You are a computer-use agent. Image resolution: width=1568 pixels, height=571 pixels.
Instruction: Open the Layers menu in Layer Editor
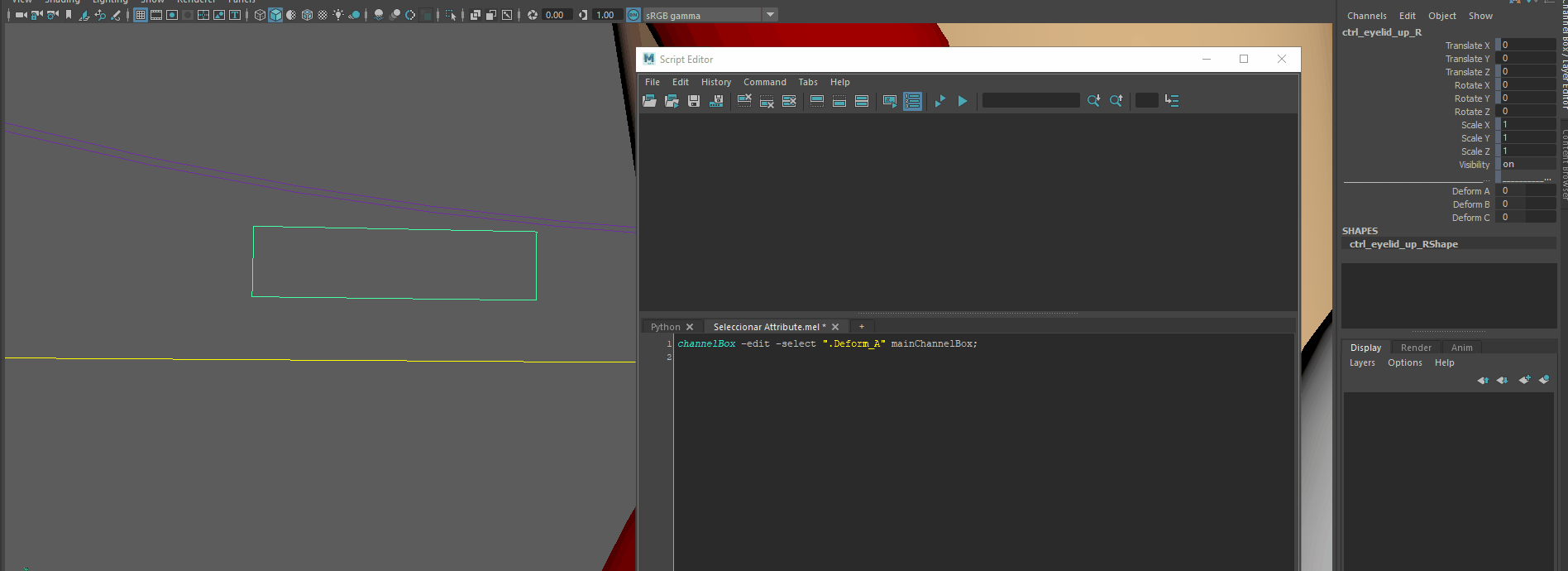[1362, 362]
